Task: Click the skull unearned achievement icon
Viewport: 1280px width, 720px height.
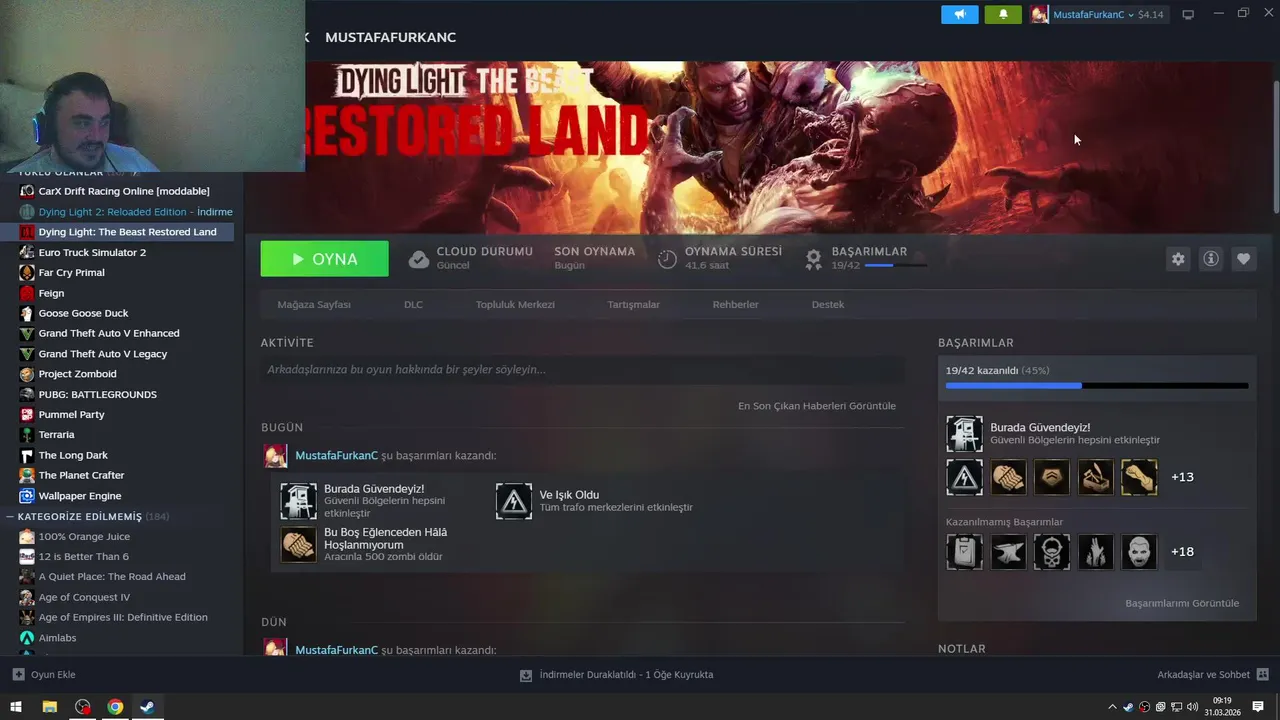Action: click(1052, 552)
